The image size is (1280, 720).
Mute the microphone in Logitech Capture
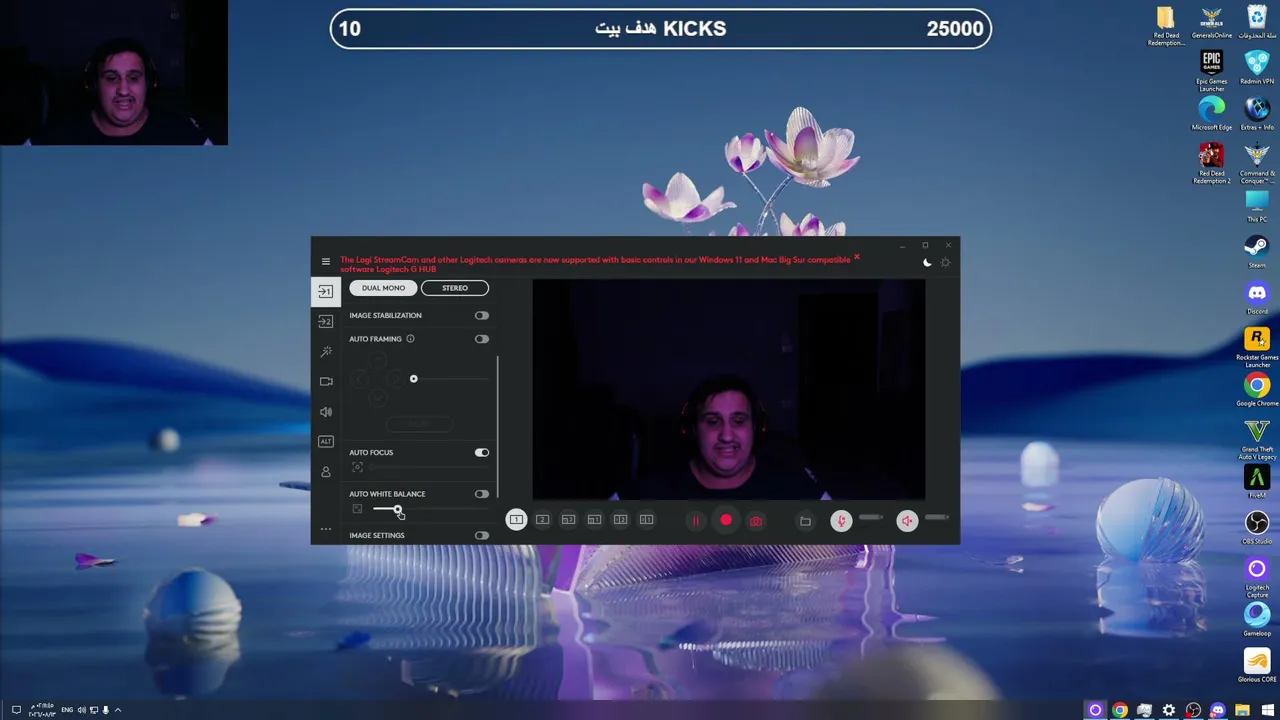coord(841,521)
